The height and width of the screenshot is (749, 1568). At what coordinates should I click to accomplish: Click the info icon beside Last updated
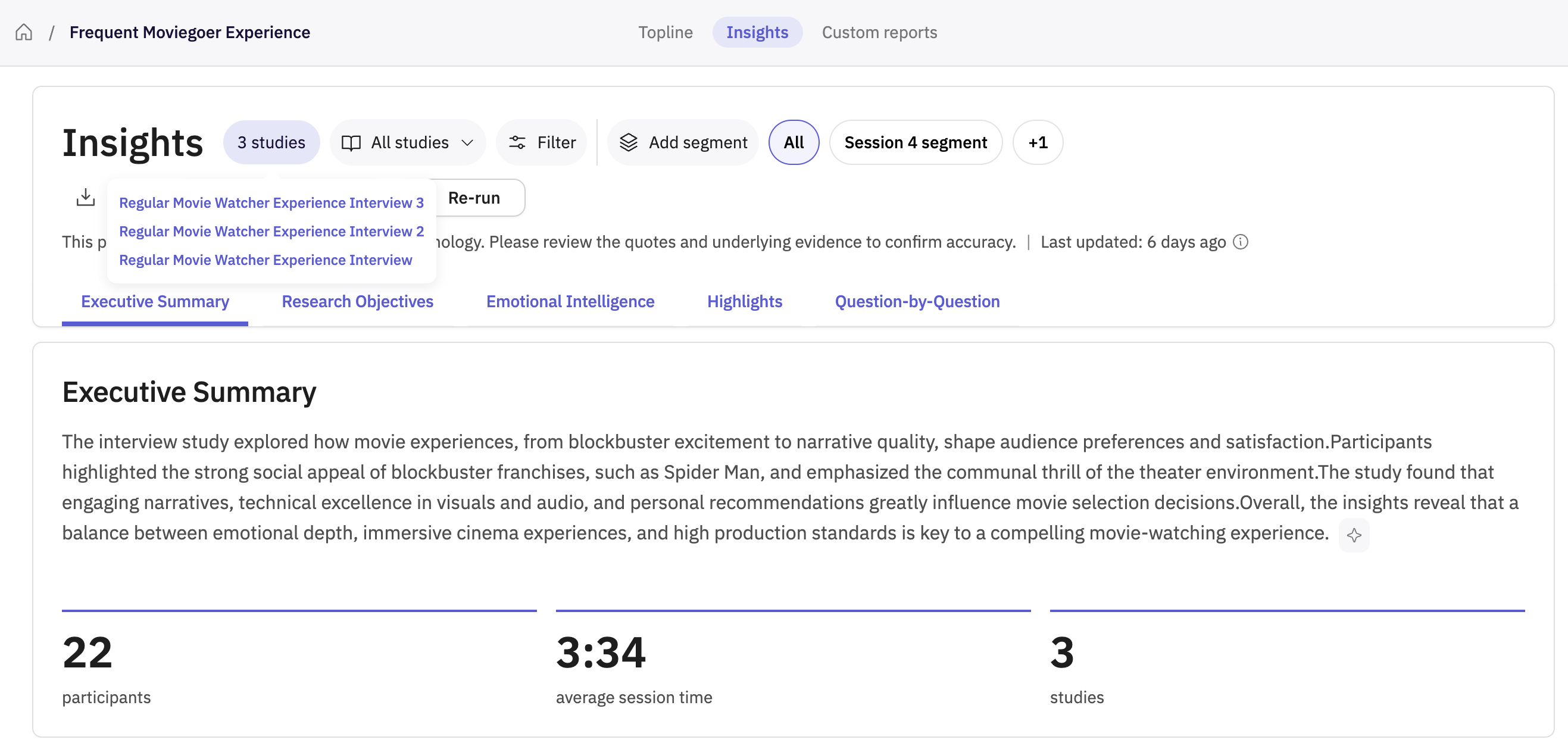click(1241, 242)
